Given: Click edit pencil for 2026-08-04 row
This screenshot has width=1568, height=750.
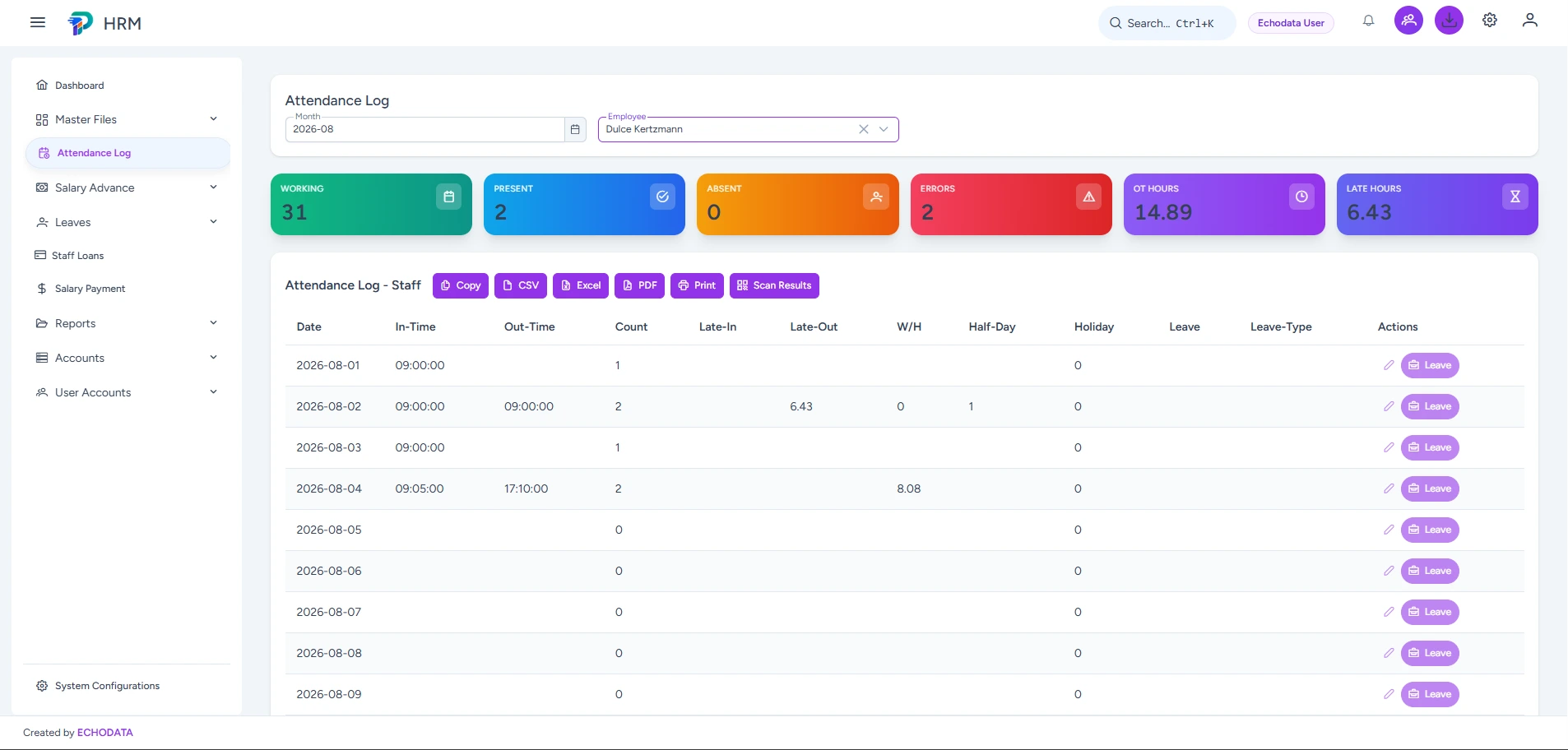Looking at the screenshot, I should pos(1389,488).
